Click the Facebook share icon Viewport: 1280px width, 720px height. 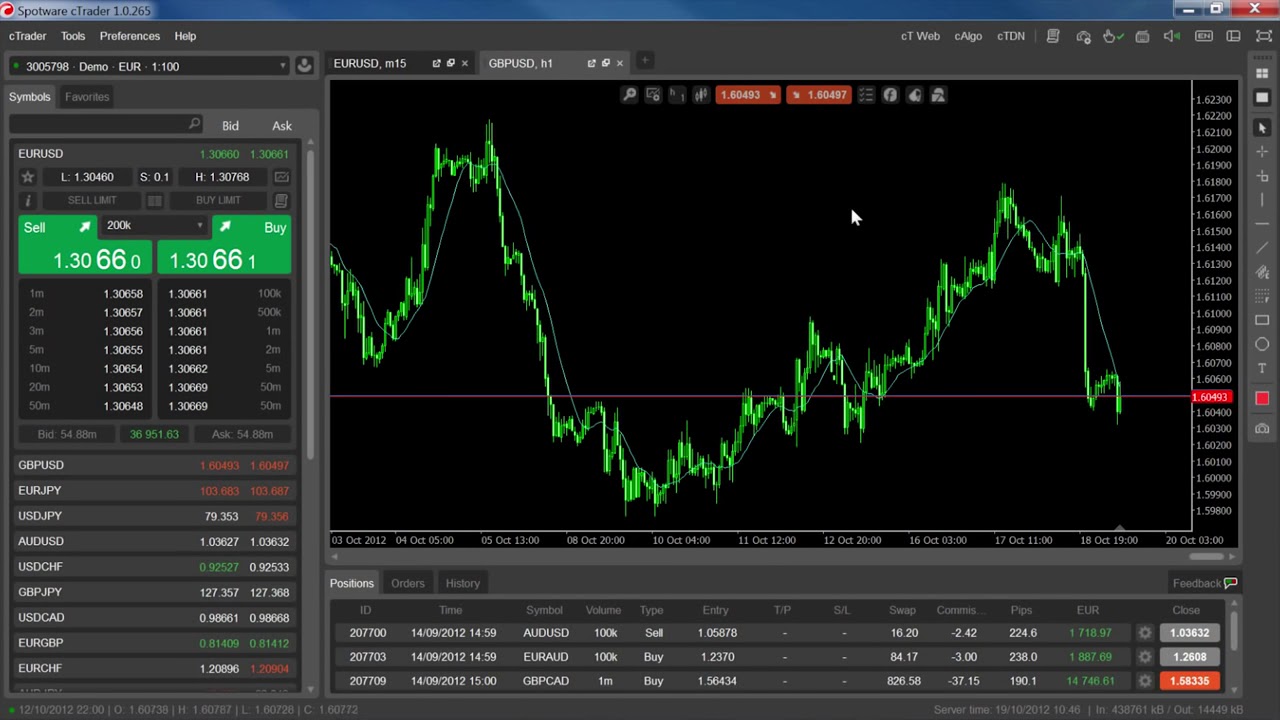[890, 95]
